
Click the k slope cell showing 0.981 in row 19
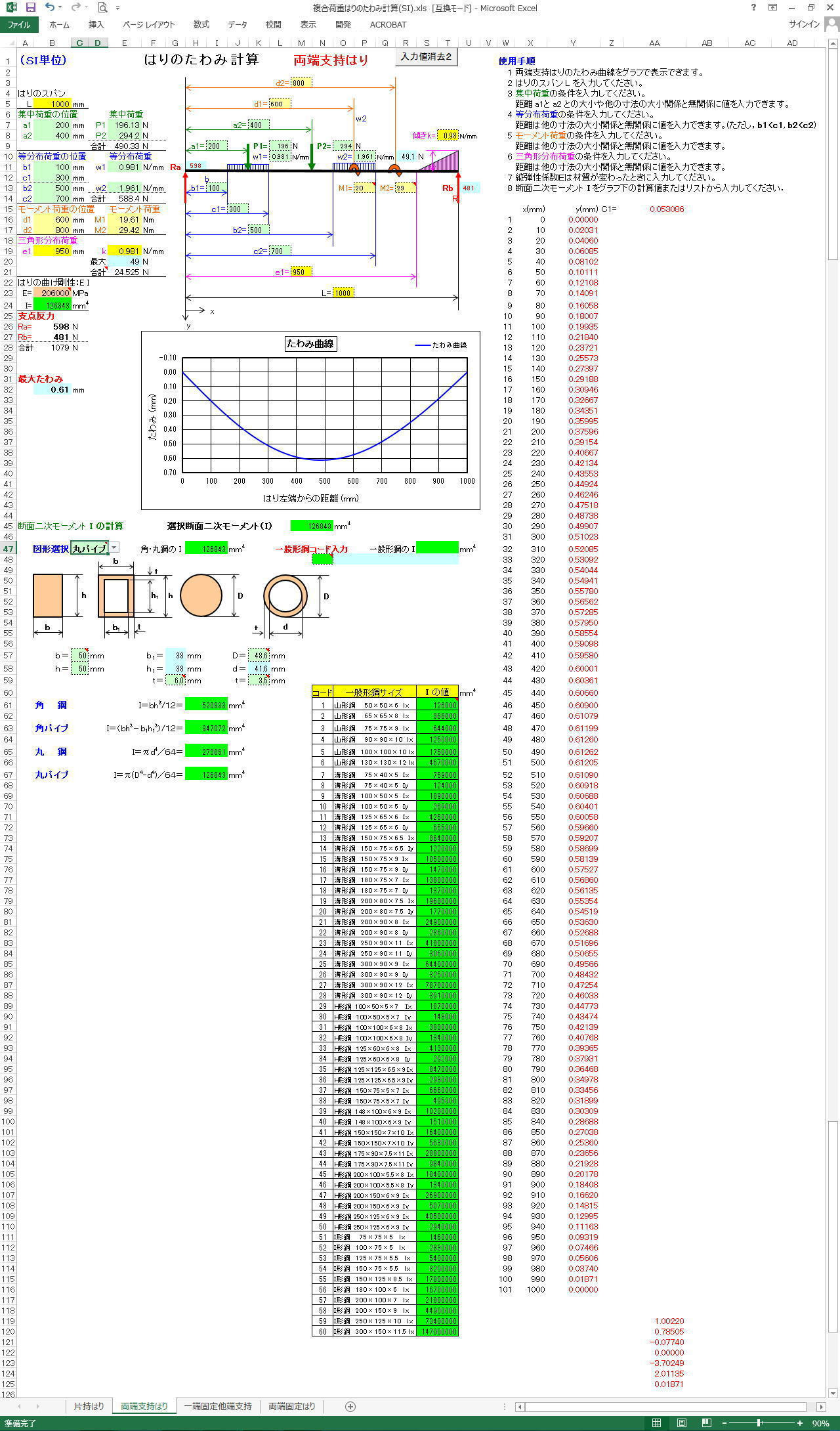[x=124, y=251]
